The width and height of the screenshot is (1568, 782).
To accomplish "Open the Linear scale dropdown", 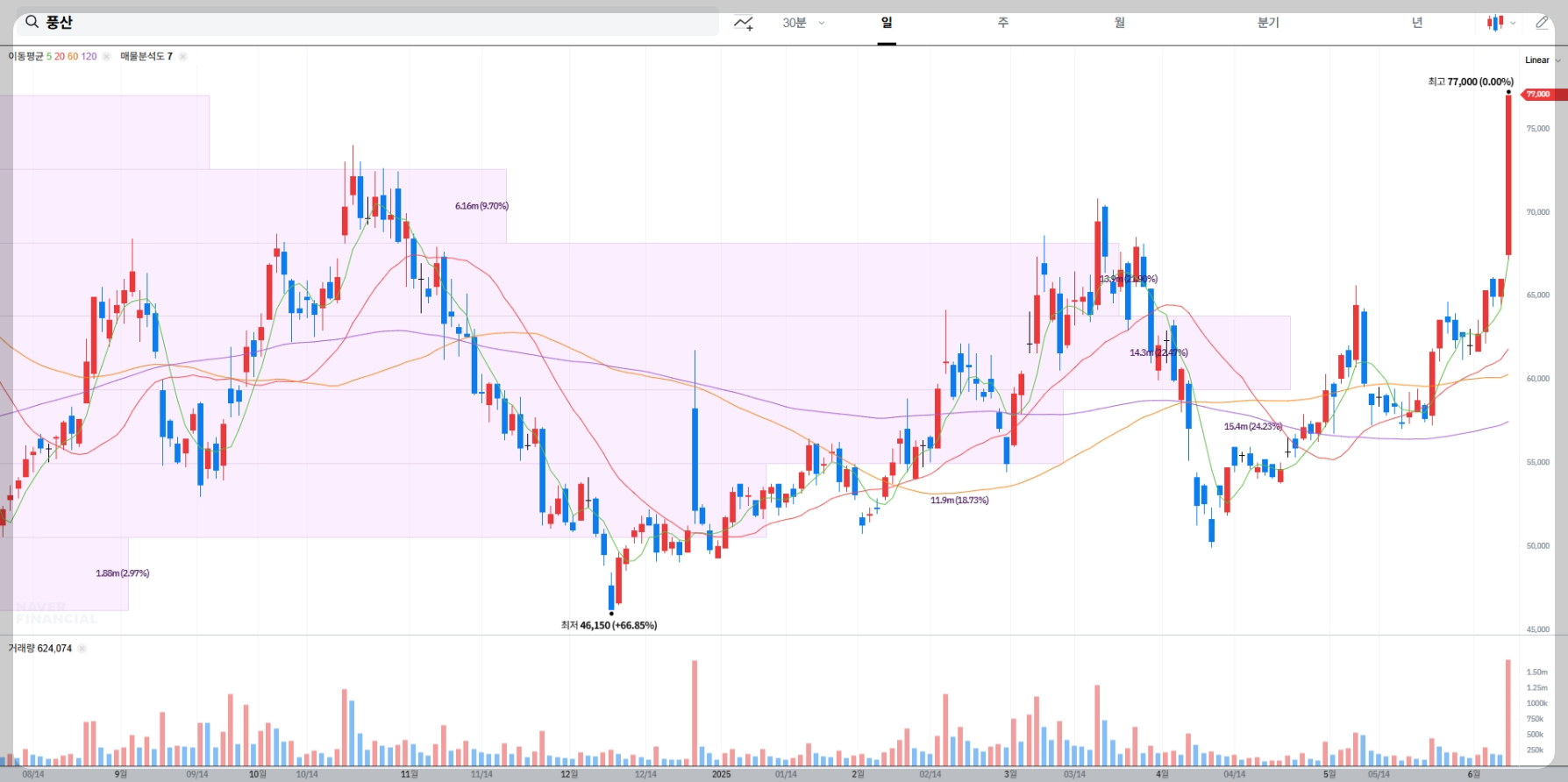I will (x=1543, y=60).
